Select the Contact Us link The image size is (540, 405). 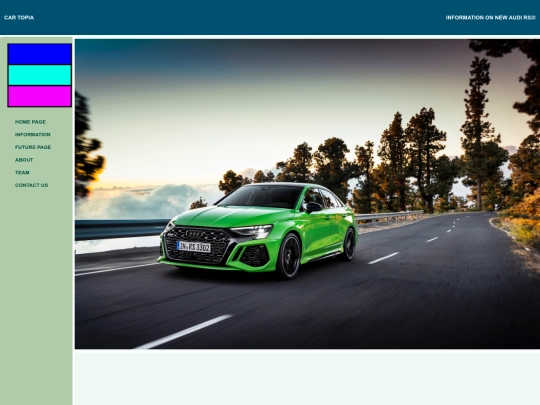(x=31, y=185)
